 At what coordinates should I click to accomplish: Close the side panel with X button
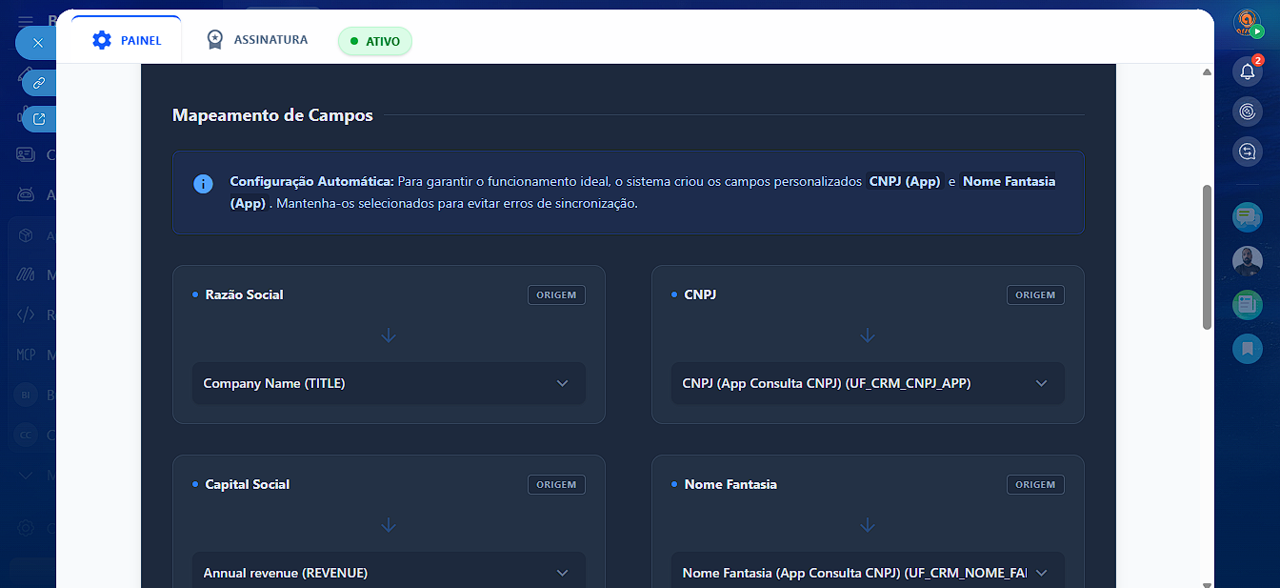pyautogui.click(x=37, y=43)
